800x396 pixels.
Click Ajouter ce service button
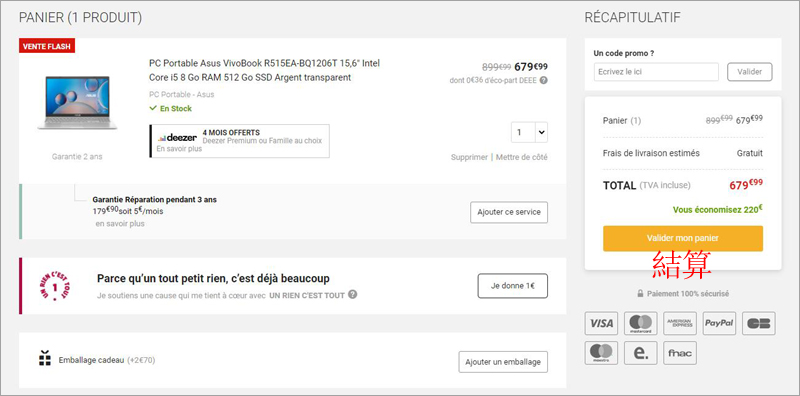[x=509, y=212]
